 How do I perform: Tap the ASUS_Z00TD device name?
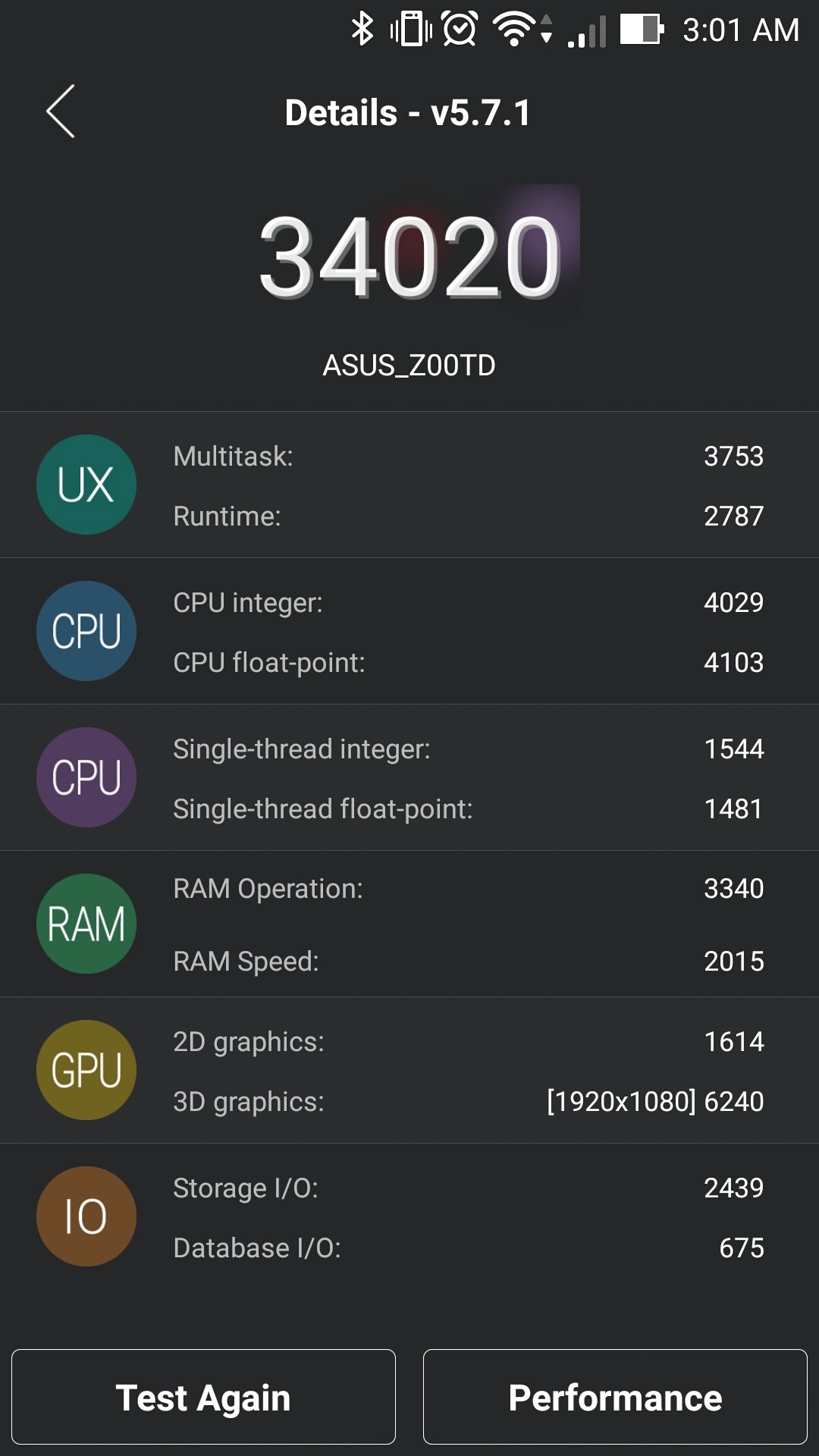point(409,366)
